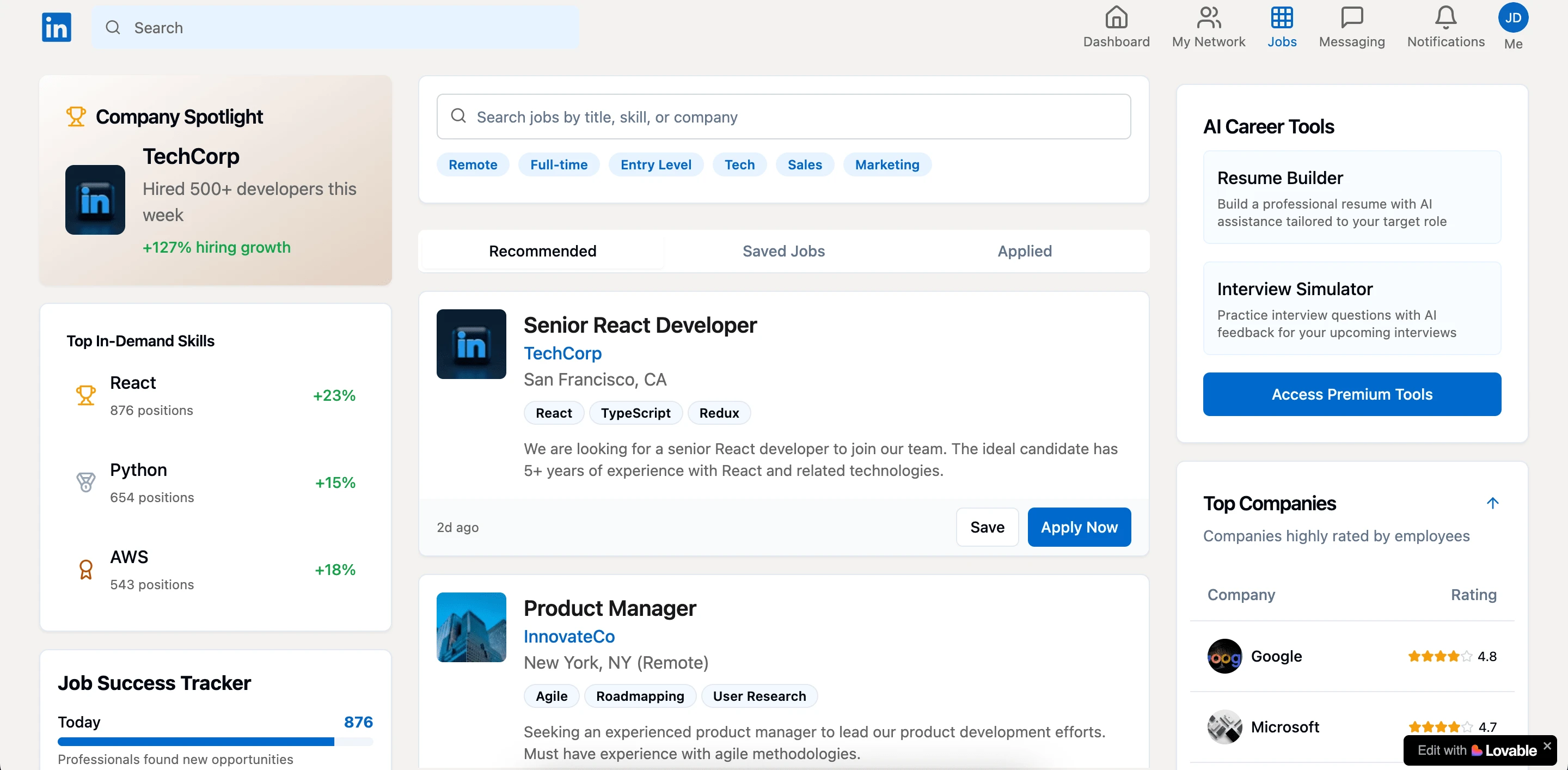This screenshot has height=770, width=1568.
Task: Click Python +15% growth value
Action: (x=335, y=482)
